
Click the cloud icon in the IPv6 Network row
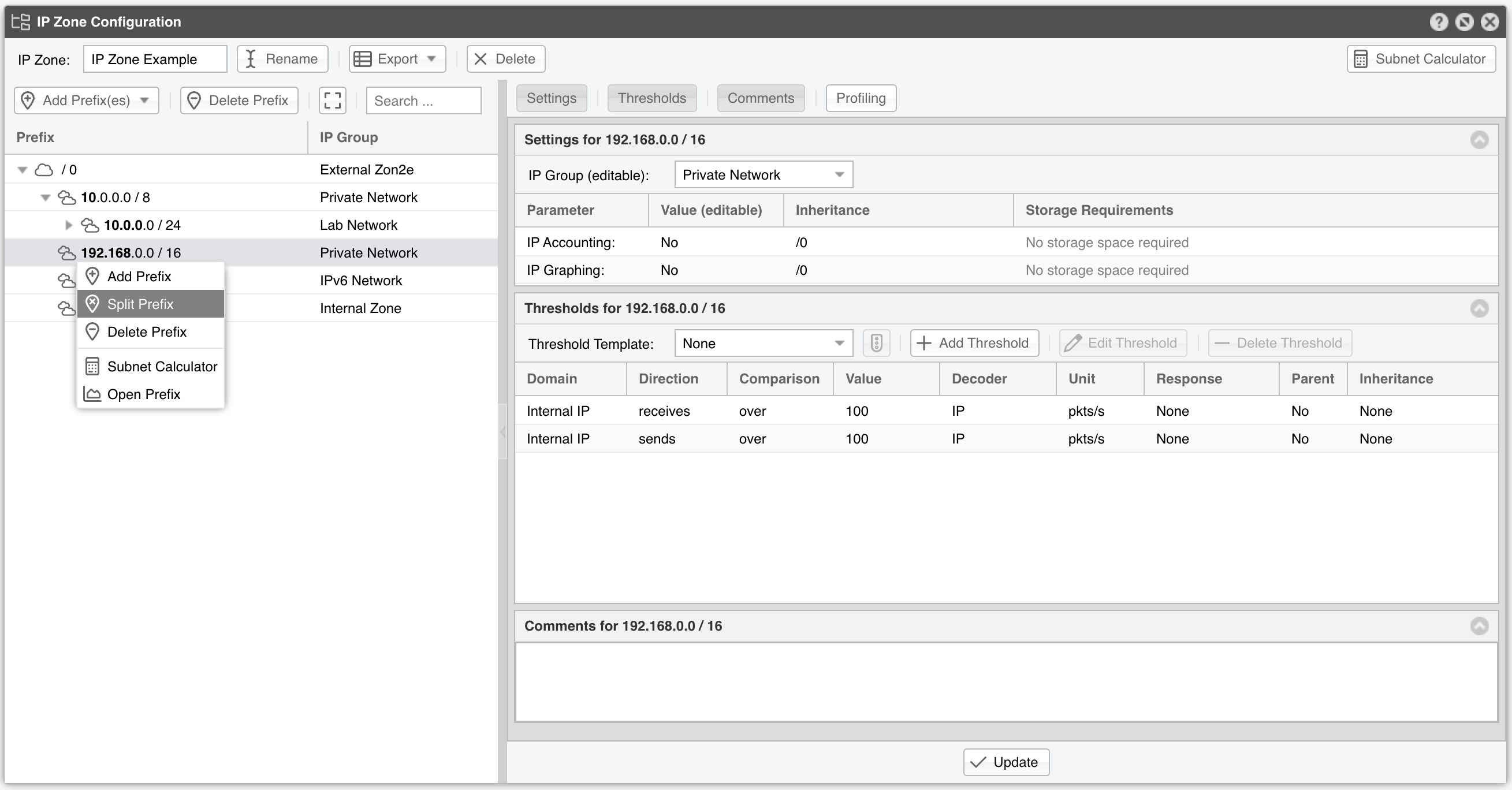coord(66,281)
